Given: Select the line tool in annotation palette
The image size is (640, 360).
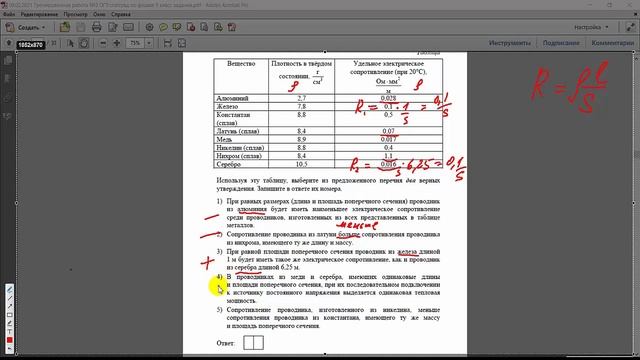Looking at the screenshot, I should (10, 298).
